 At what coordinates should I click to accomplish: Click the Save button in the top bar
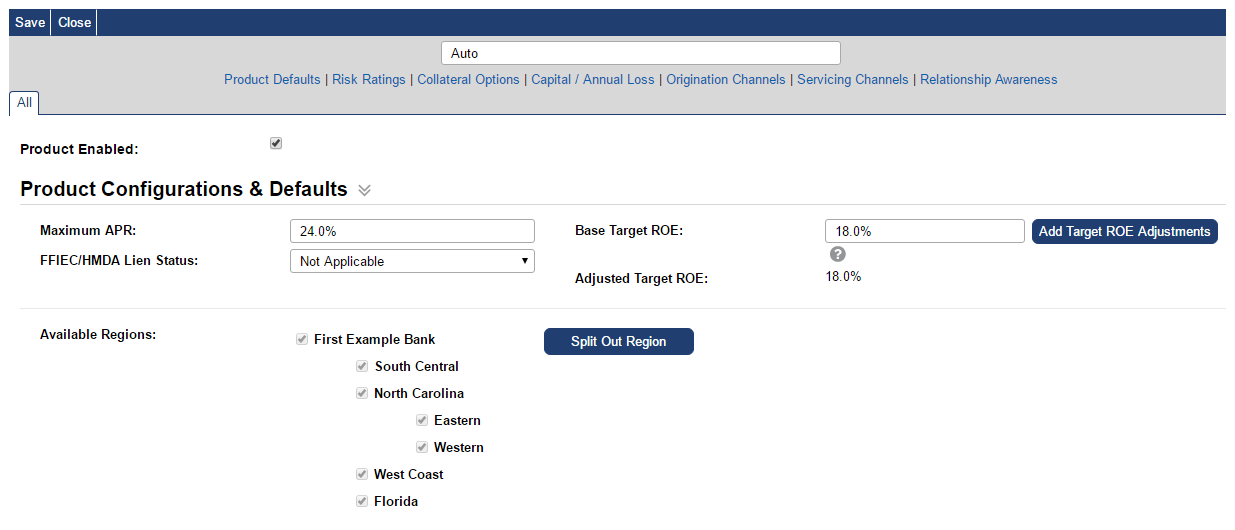[x=30, y=22]
